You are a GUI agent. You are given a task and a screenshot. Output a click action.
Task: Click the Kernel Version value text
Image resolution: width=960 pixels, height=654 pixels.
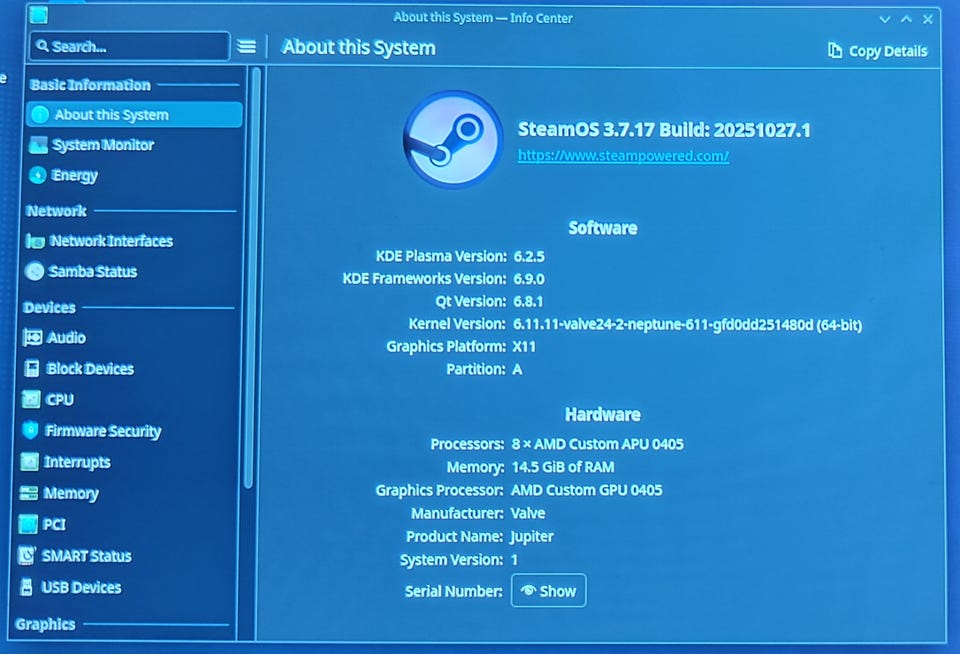coord(687,325)
